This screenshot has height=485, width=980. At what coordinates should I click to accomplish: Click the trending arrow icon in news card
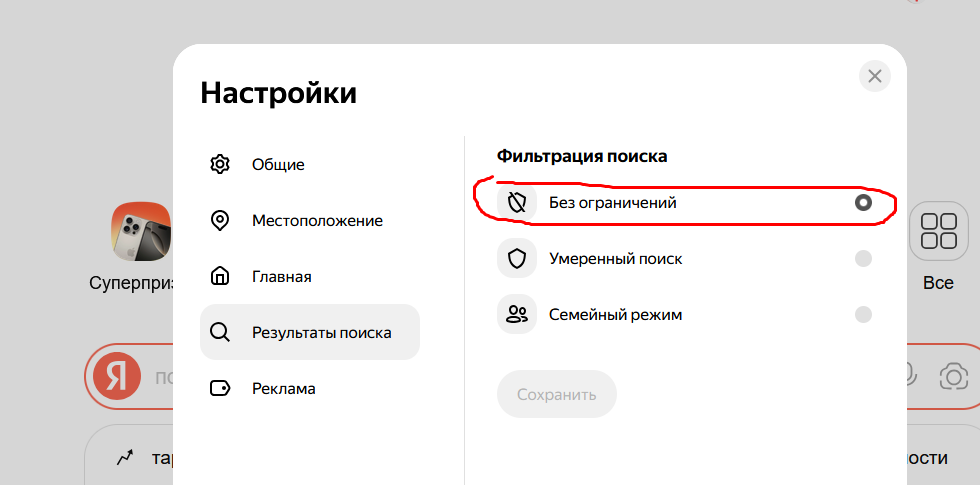(x=126, y=458)
